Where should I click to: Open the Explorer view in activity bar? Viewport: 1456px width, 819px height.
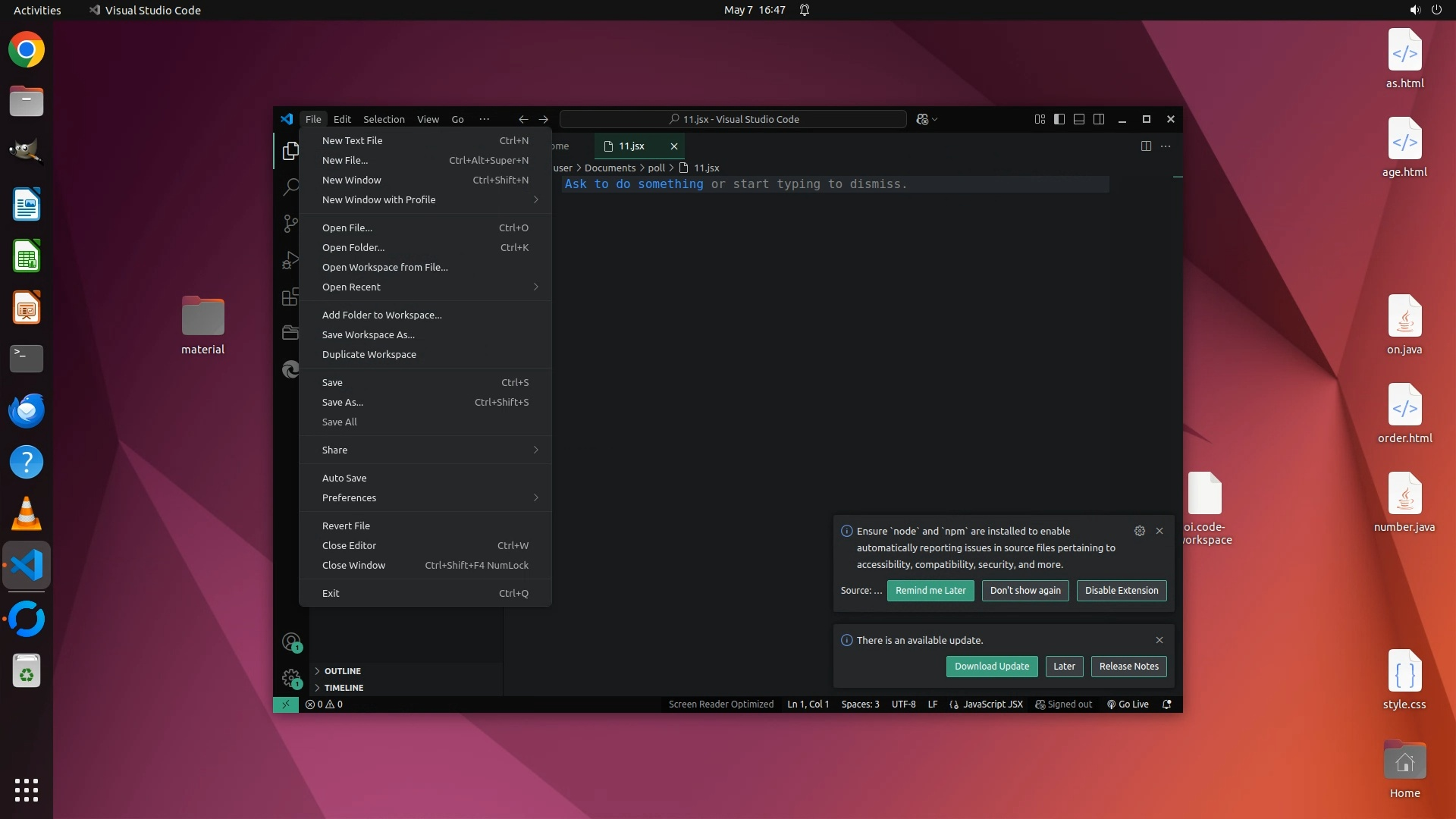[x=290, y=151]
